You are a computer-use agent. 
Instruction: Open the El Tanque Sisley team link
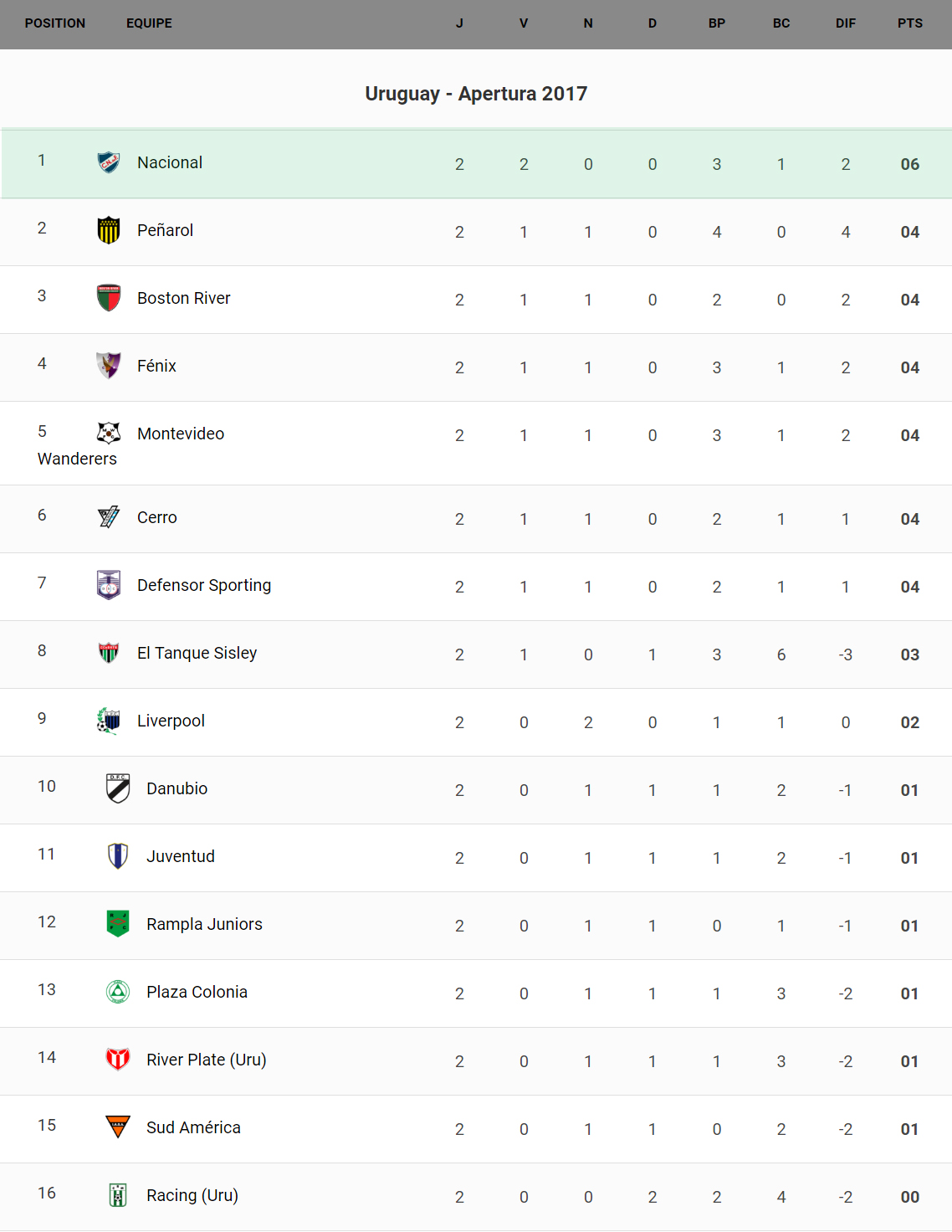[197, 653]
